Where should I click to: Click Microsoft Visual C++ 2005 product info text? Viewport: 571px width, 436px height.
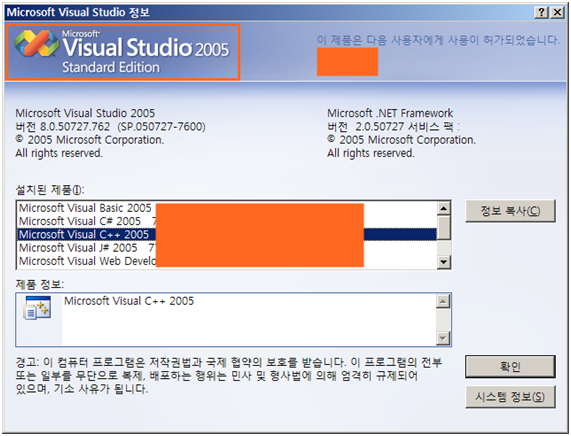click(x=129, y=301)
